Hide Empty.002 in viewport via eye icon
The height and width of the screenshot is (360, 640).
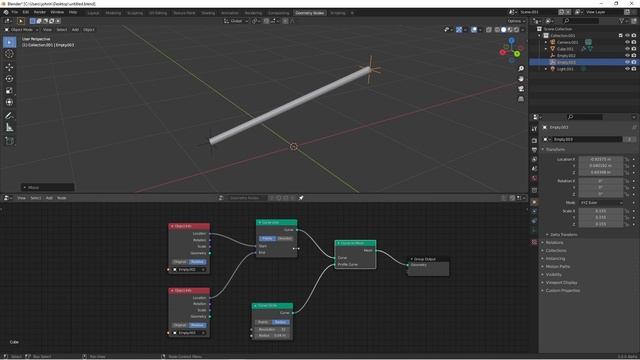click(627, 56)
